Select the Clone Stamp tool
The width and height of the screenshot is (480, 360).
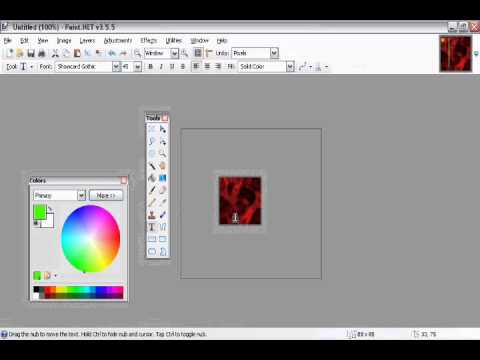coord(152,215)
